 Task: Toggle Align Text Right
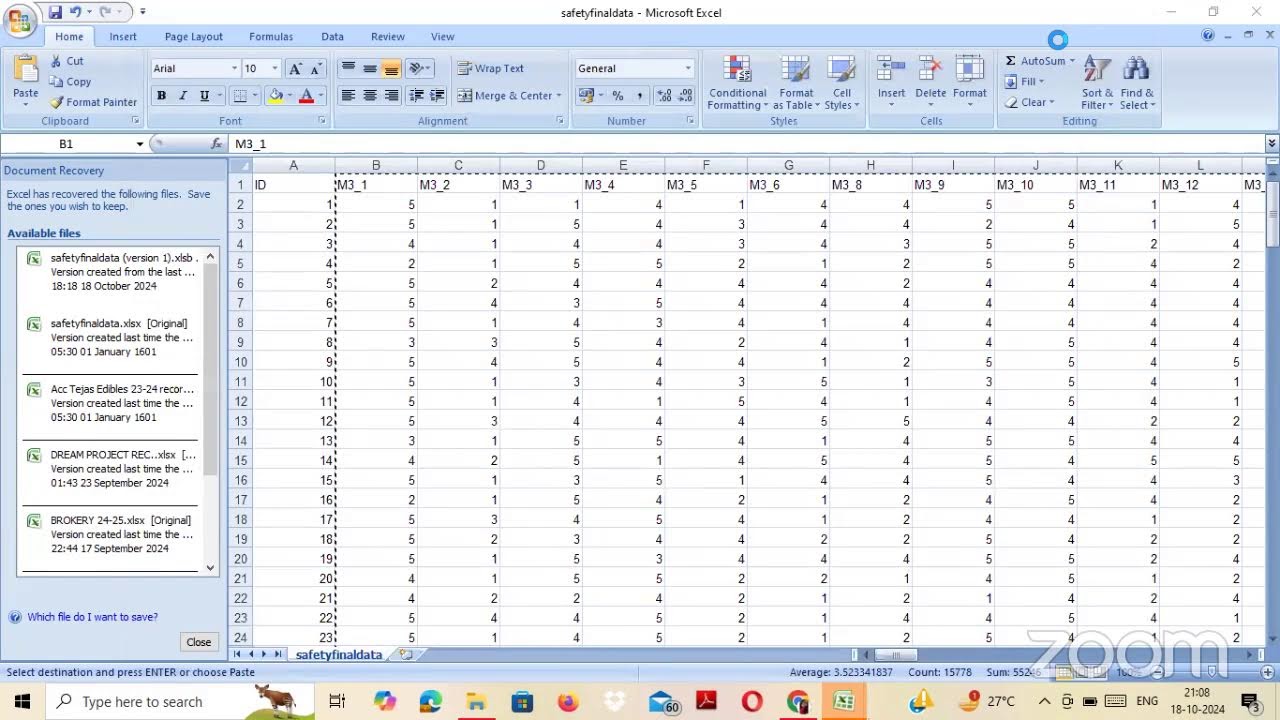pyautogui.click(x=391, y=96)
